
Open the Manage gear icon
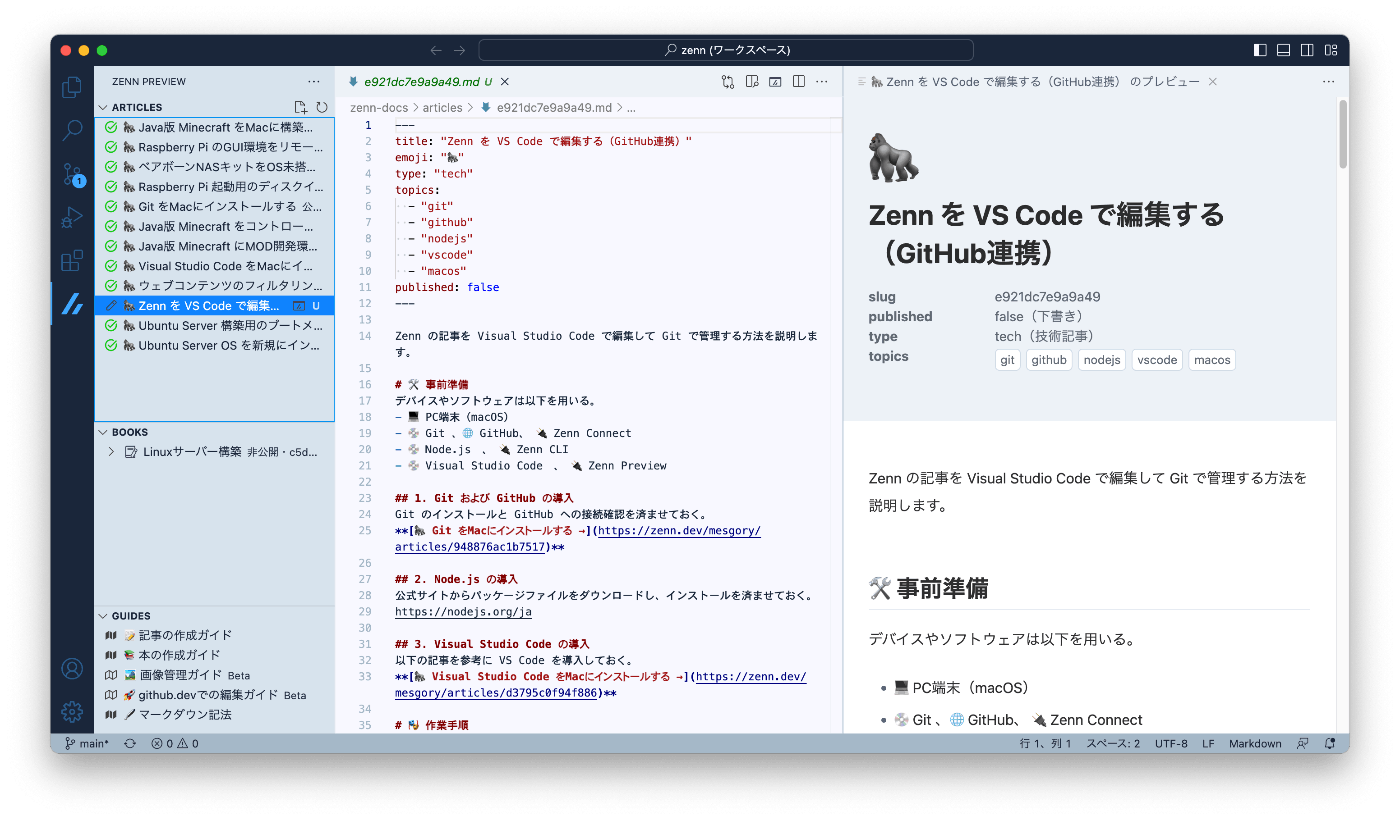(72, 711)
